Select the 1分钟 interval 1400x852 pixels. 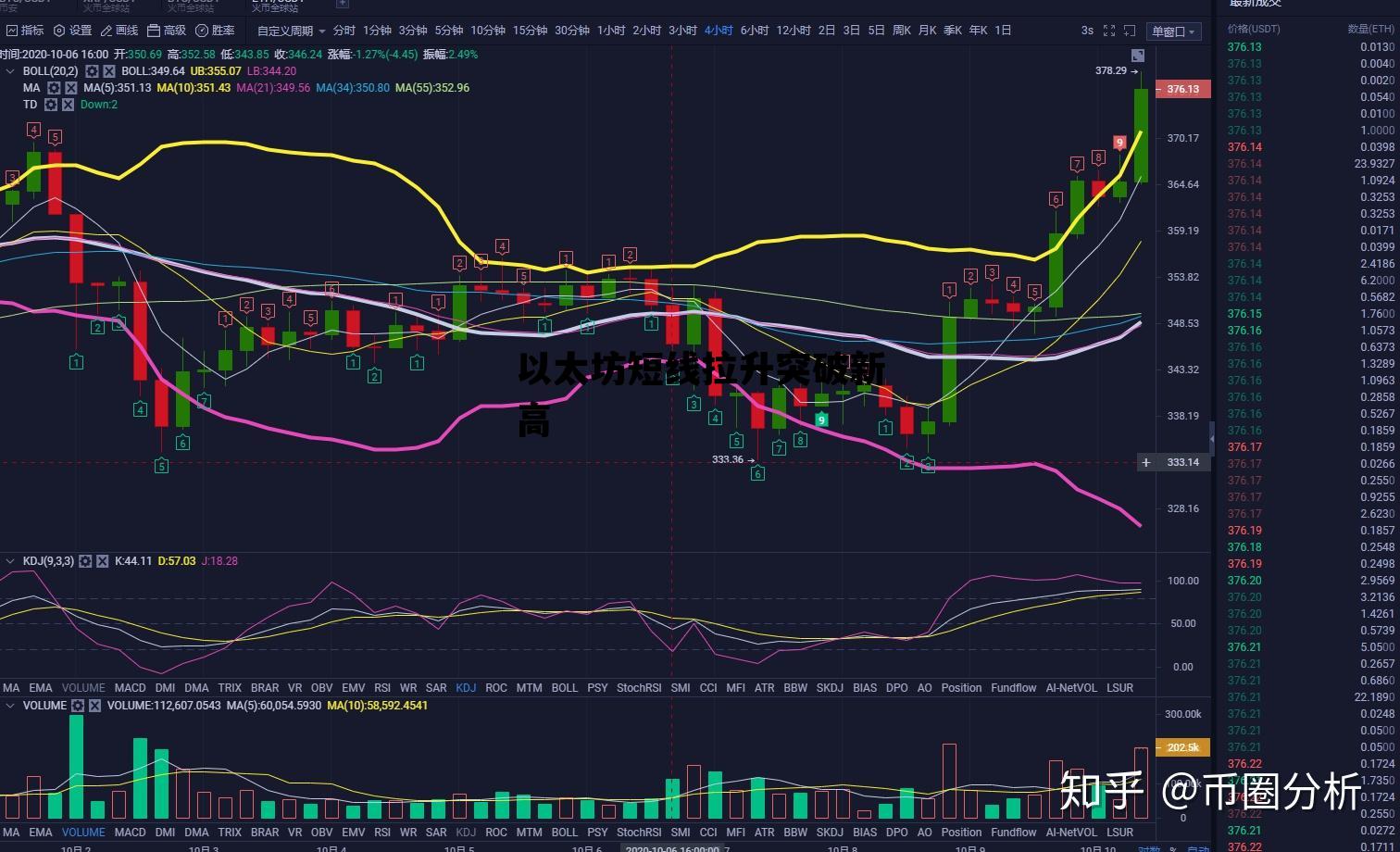tap(377, 31)
